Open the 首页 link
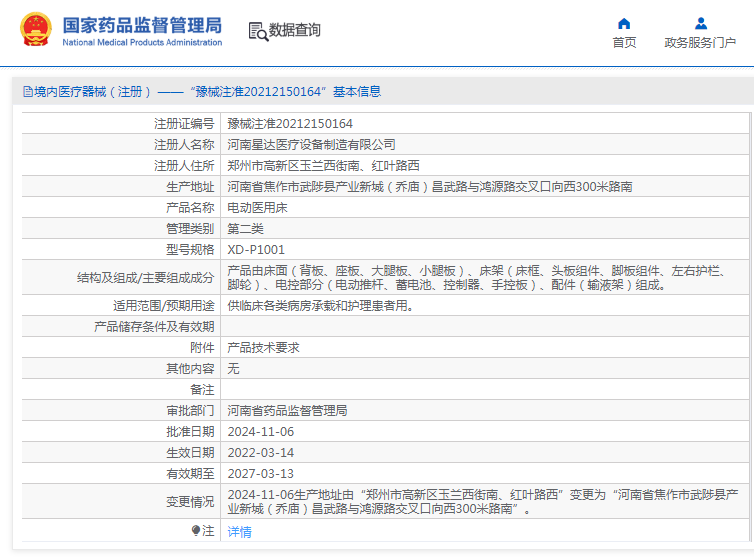The image size is (754, 558). 624,43
